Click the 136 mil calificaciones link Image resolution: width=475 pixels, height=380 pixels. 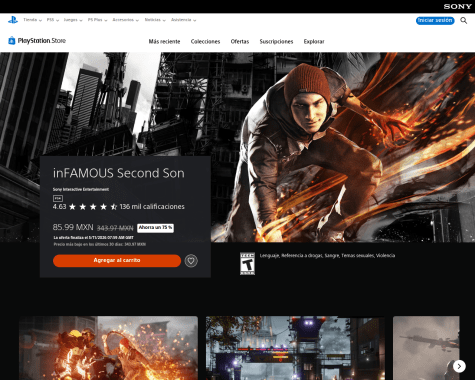[x=152, y=207]
